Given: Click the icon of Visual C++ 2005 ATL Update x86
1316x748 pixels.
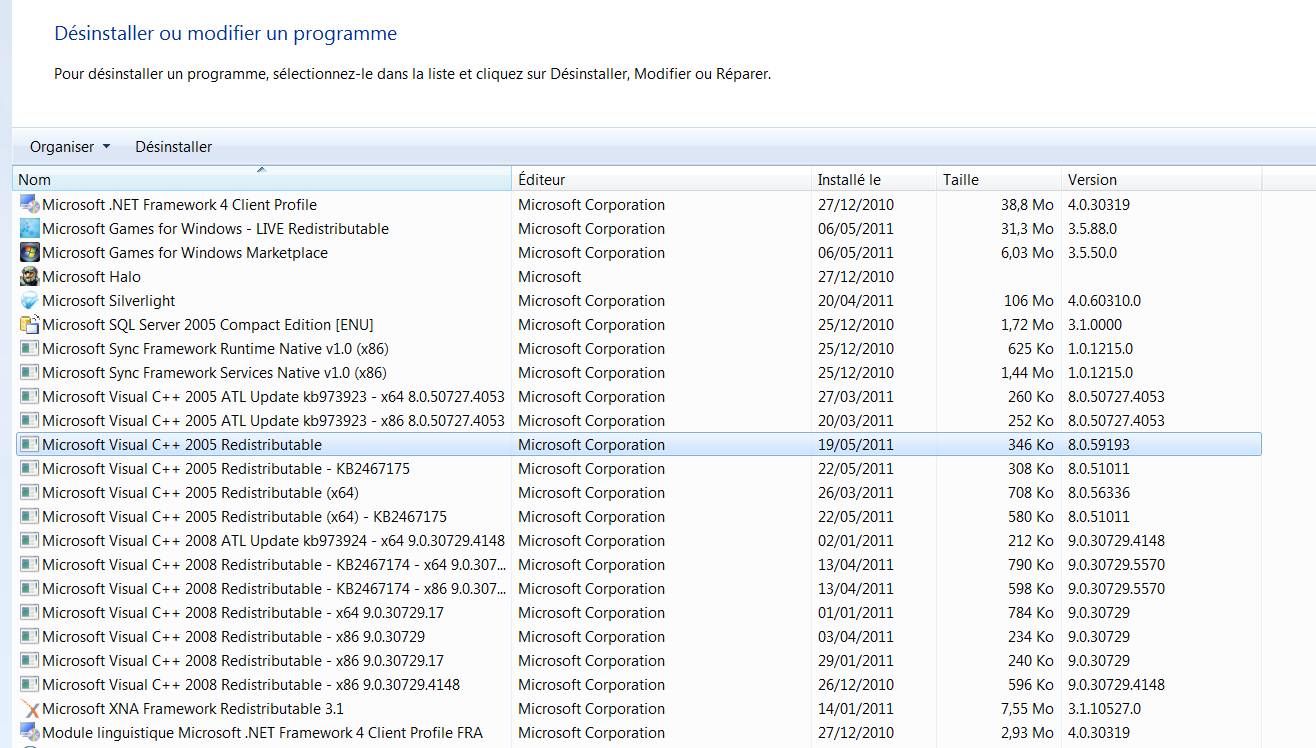Looking at the screenshot, I should [29, 420].
